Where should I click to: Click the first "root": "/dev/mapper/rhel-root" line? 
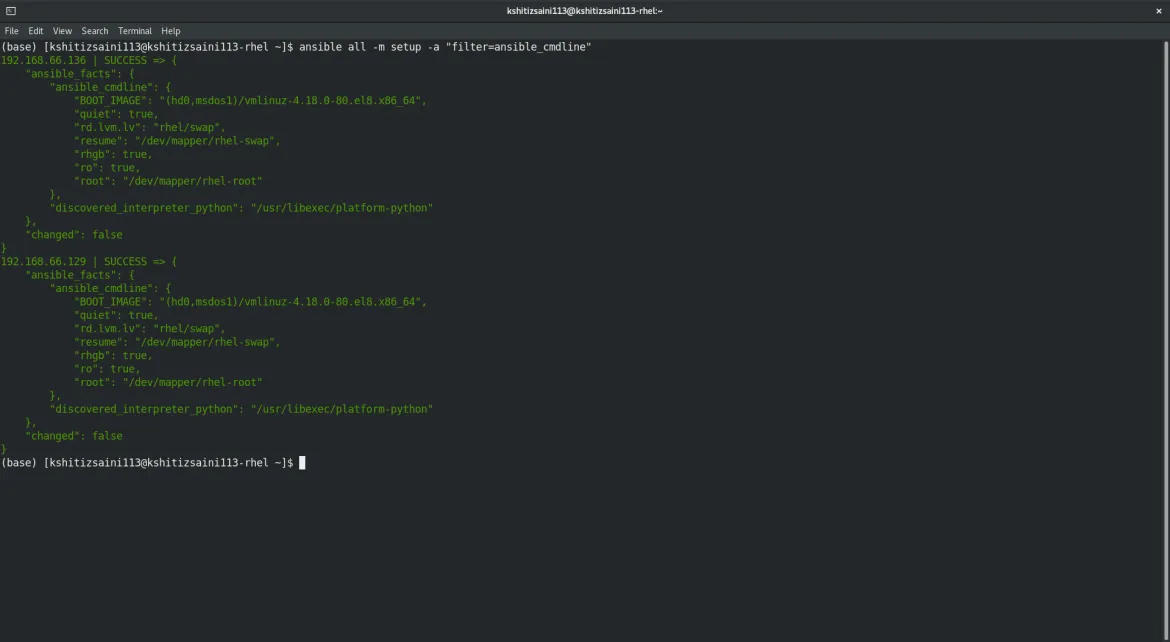coord(169,181)
